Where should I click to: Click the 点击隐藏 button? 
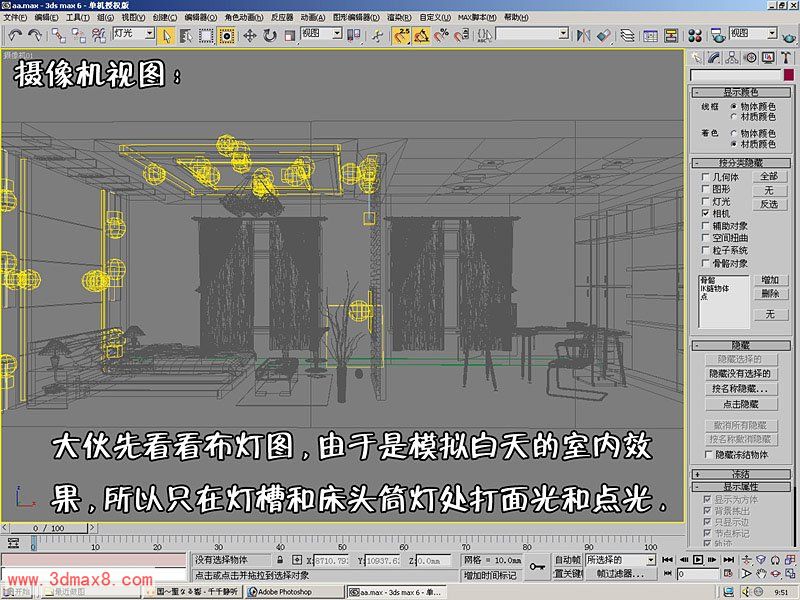point(741,404)
